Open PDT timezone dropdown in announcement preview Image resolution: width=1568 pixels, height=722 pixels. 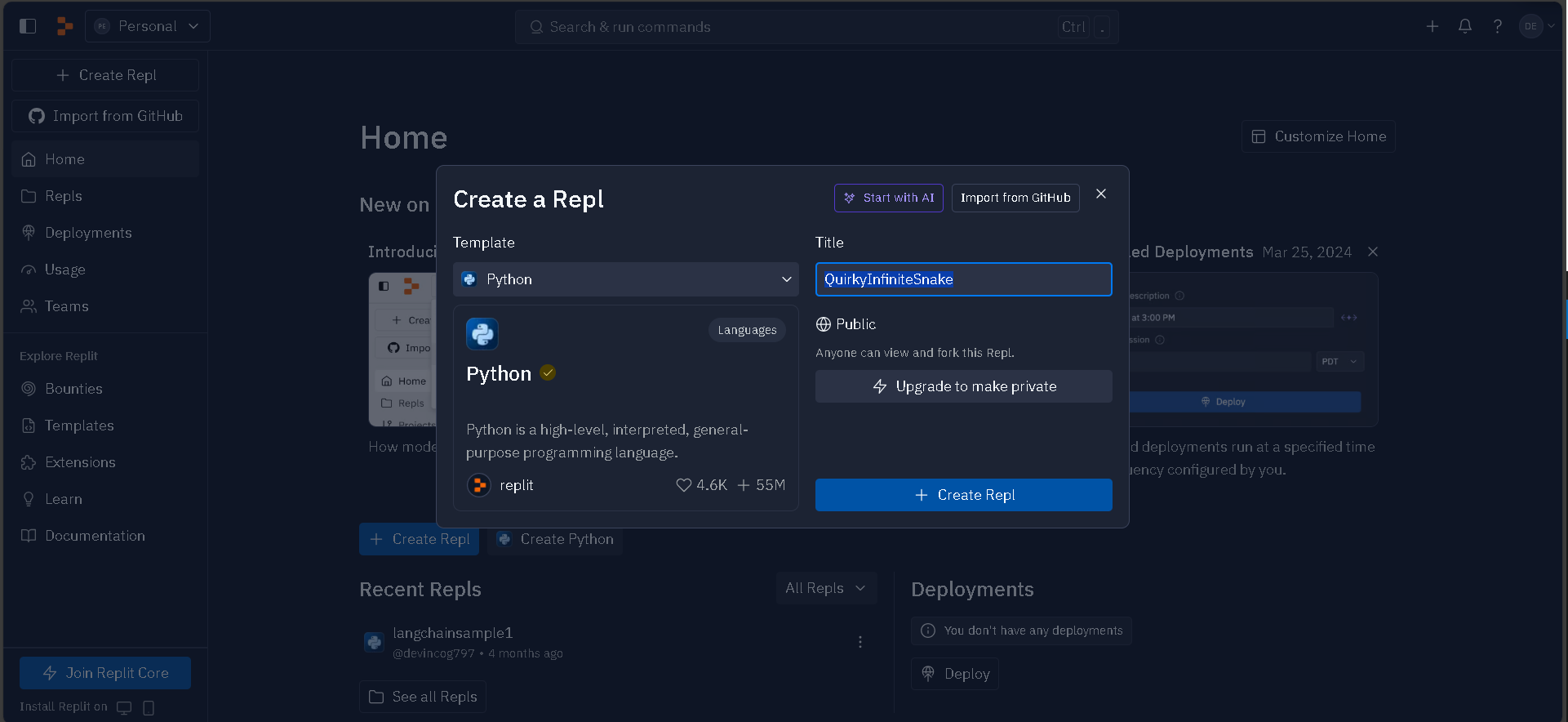[1339, 361]
